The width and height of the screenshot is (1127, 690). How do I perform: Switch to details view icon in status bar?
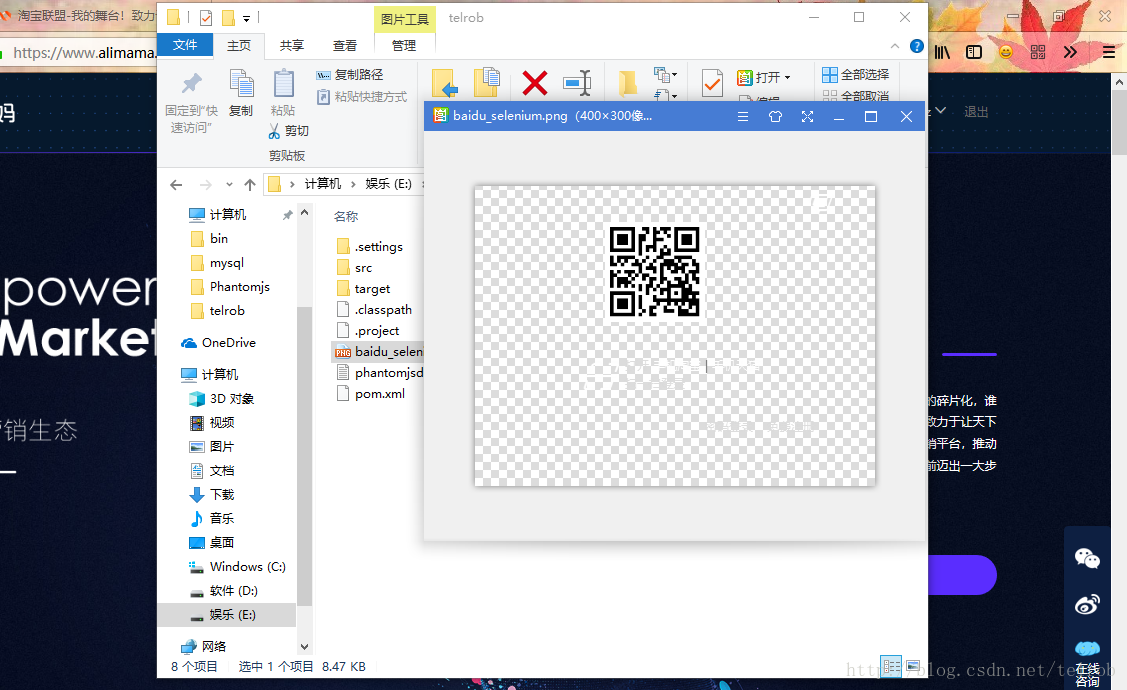click(891, 666)
